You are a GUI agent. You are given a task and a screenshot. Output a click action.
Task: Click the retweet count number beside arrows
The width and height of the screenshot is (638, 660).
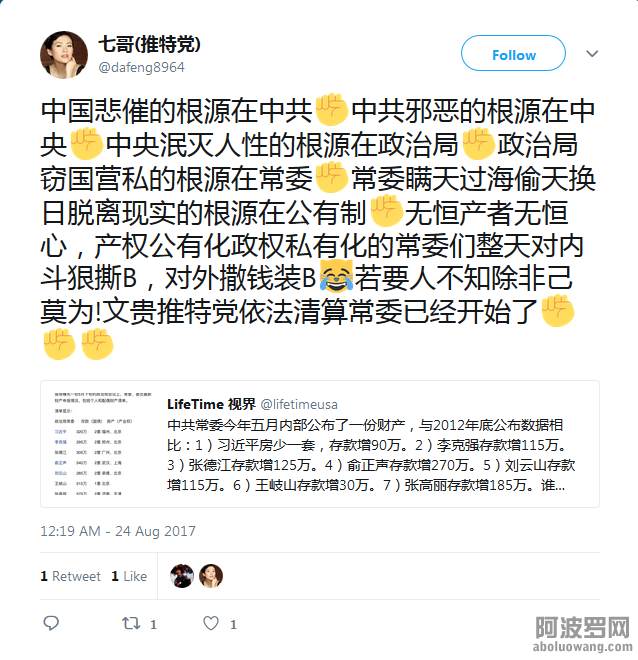coord(154,624)
